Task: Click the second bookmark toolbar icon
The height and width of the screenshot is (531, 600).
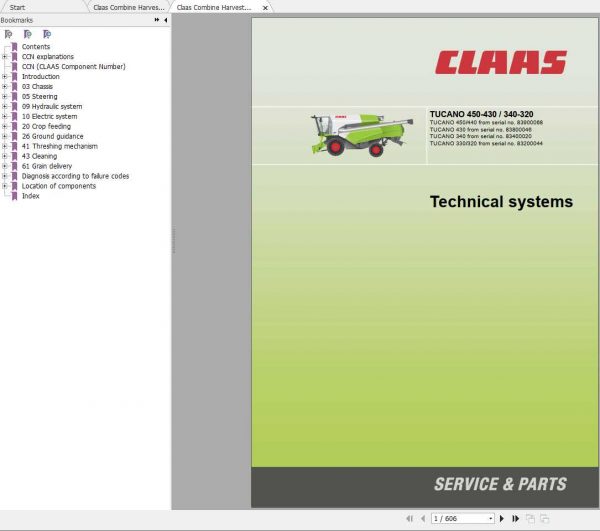Action: coord(28,34)
